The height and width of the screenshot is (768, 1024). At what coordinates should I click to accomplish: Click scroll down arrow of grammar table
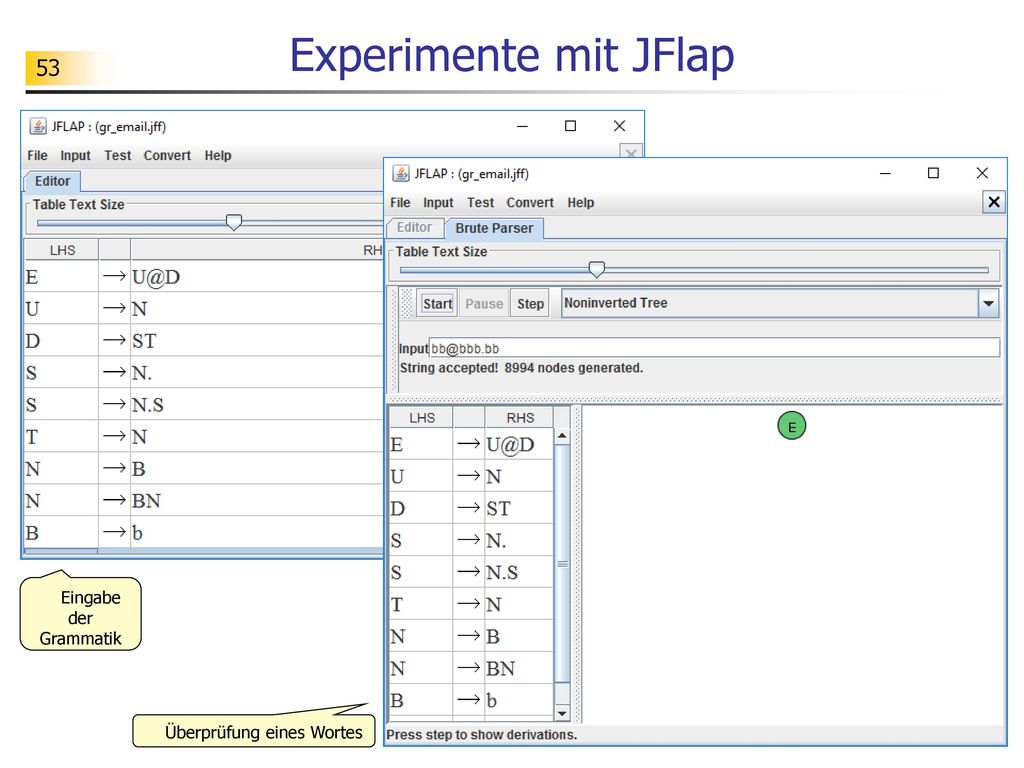pyautogui.click(x=562, y=713)
